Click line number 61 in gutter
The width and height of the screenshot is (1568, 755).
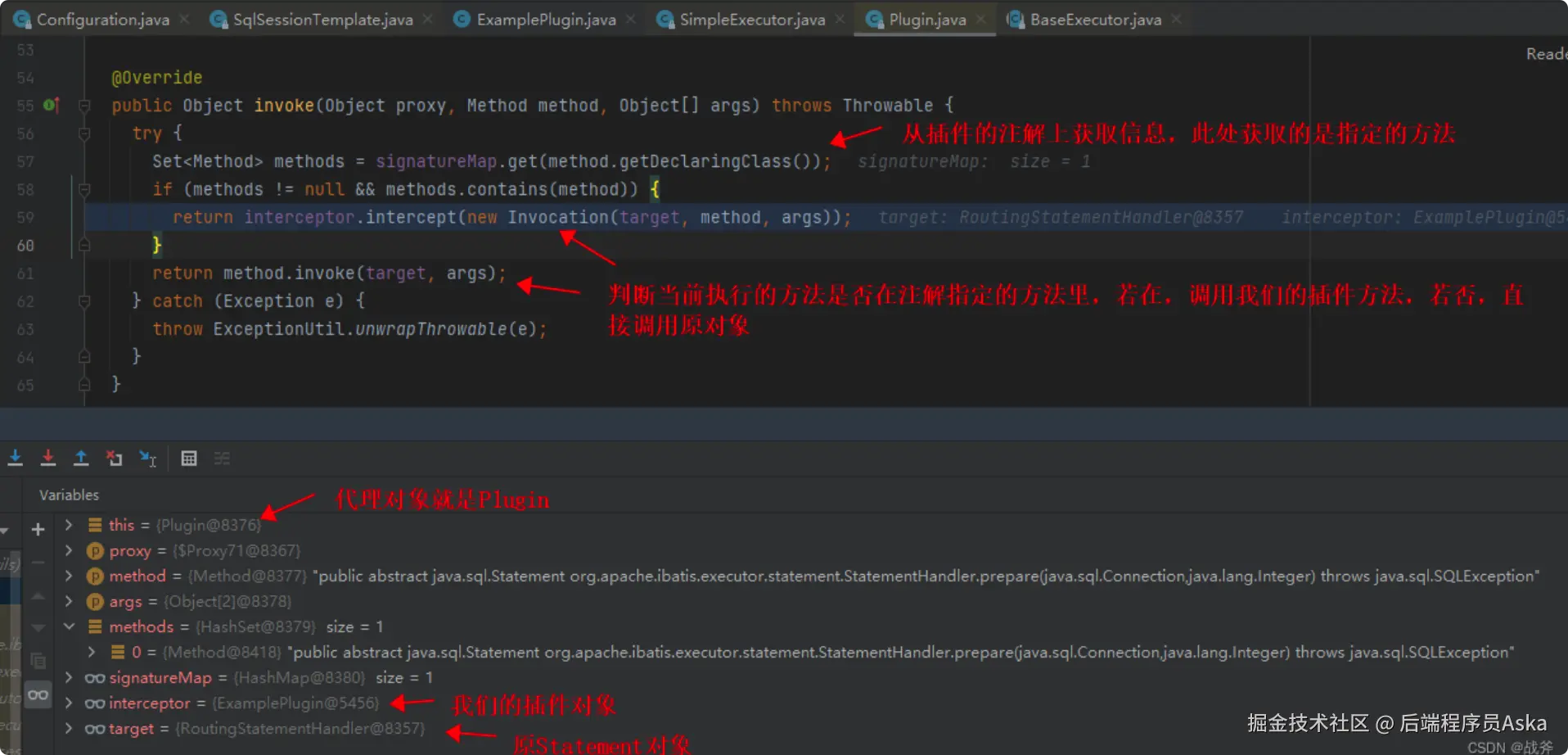(x=25, y=273)
